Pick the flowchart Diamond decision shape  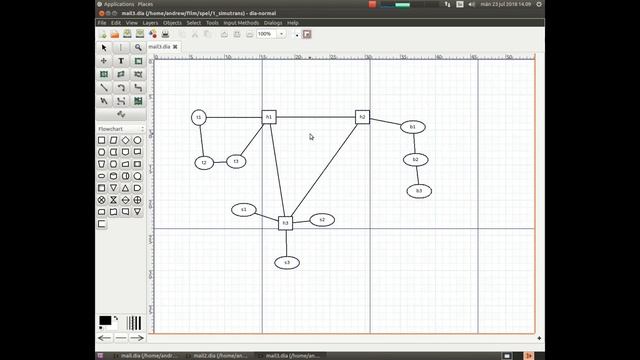(x=125, y=140)
